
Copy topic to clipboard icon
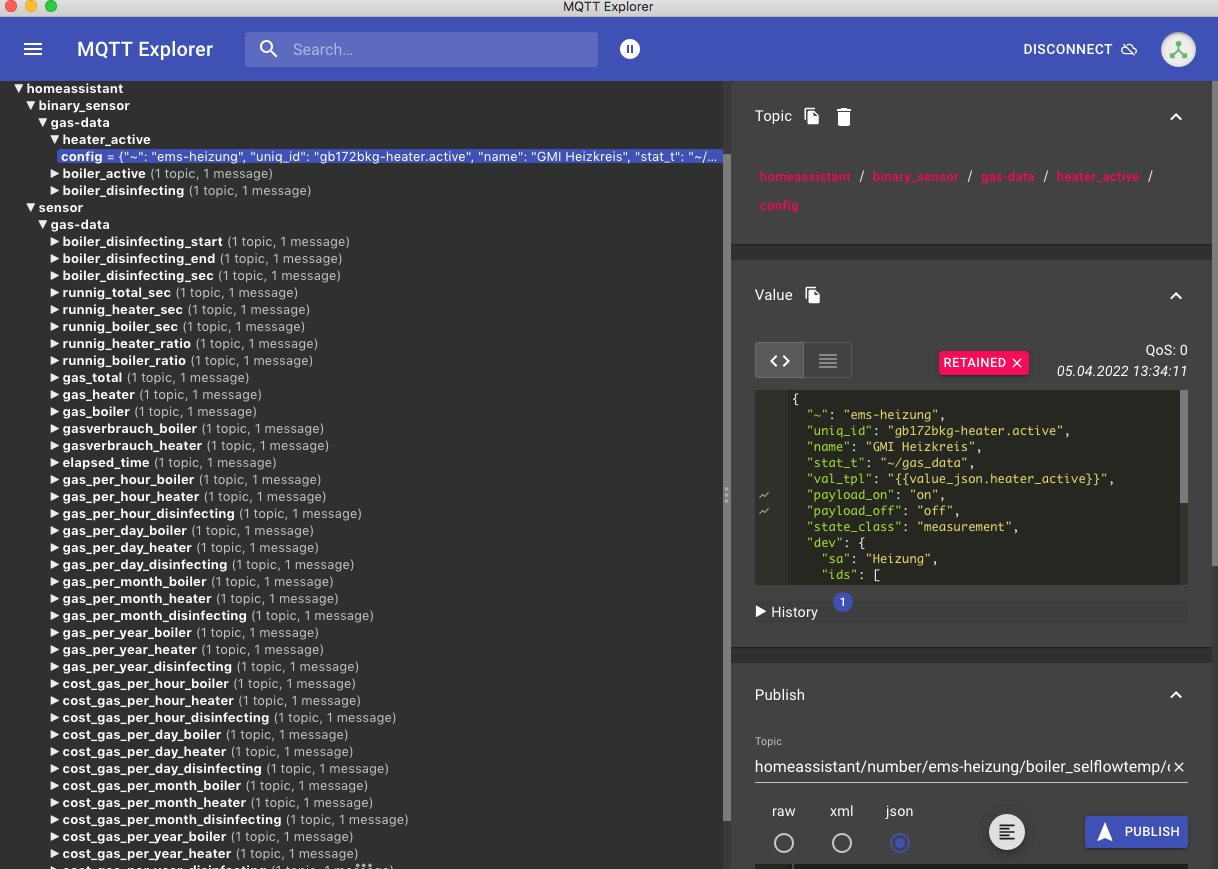click(x=812, y=117)
